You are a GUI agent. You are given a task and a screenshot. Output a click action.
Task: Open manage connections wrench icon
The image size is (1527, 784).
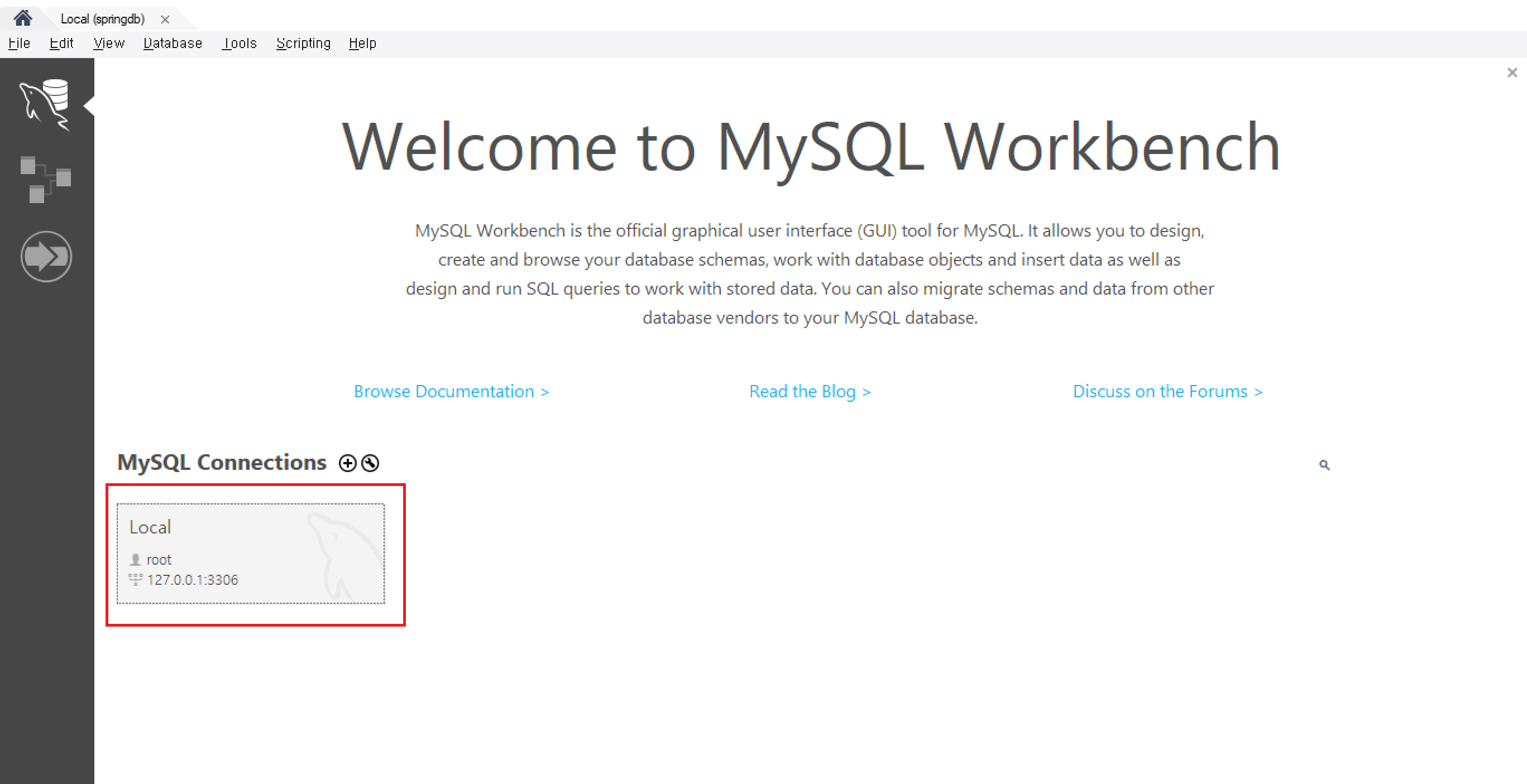coord(371,463)
